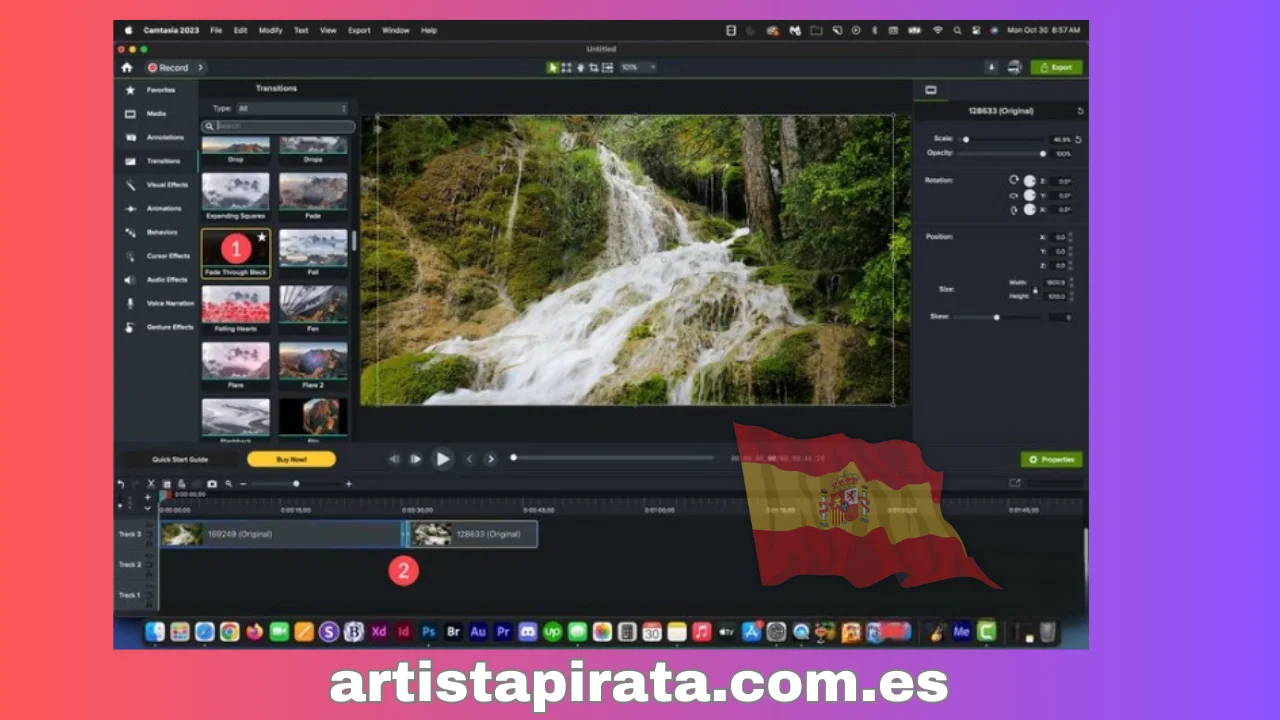
Task: Click the green Export button
Action: tap(1056, 68)
